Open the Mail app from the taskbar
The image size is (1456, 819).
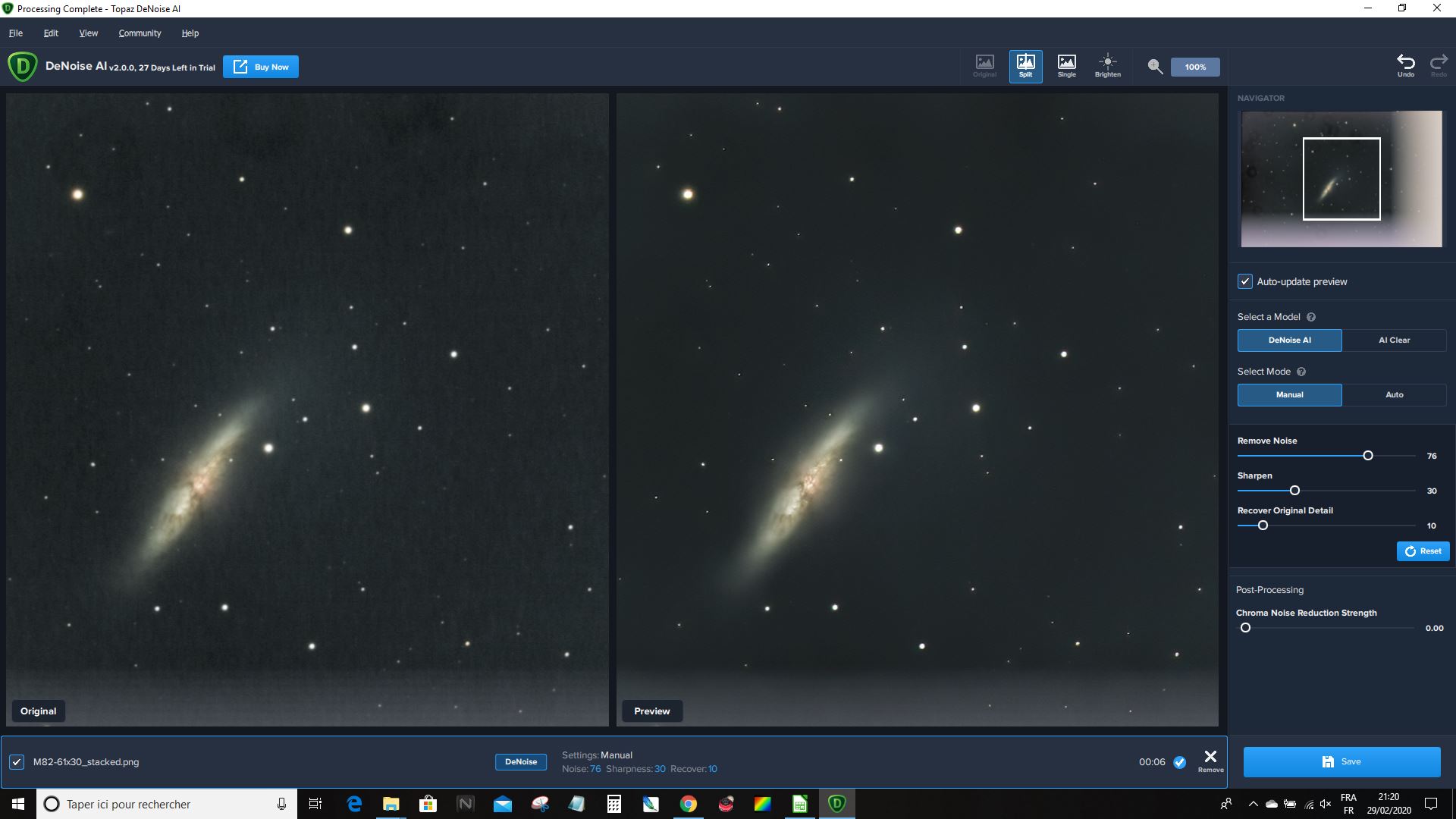click(x=502, y=804)
